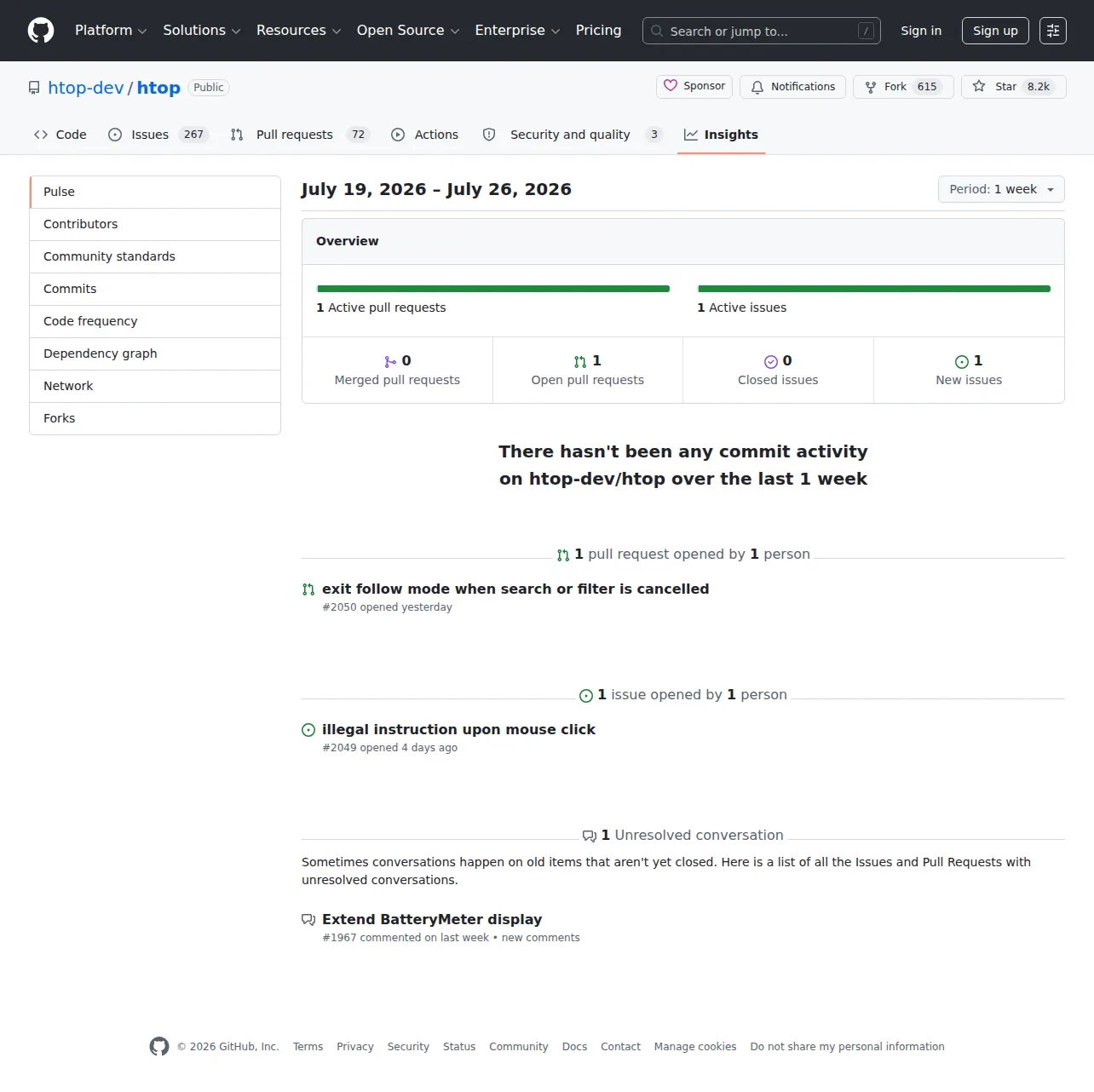Viewport: 1094px width, 1092px height.
Task: Click the Merged pull requests icon
Action: pos(390,362)
